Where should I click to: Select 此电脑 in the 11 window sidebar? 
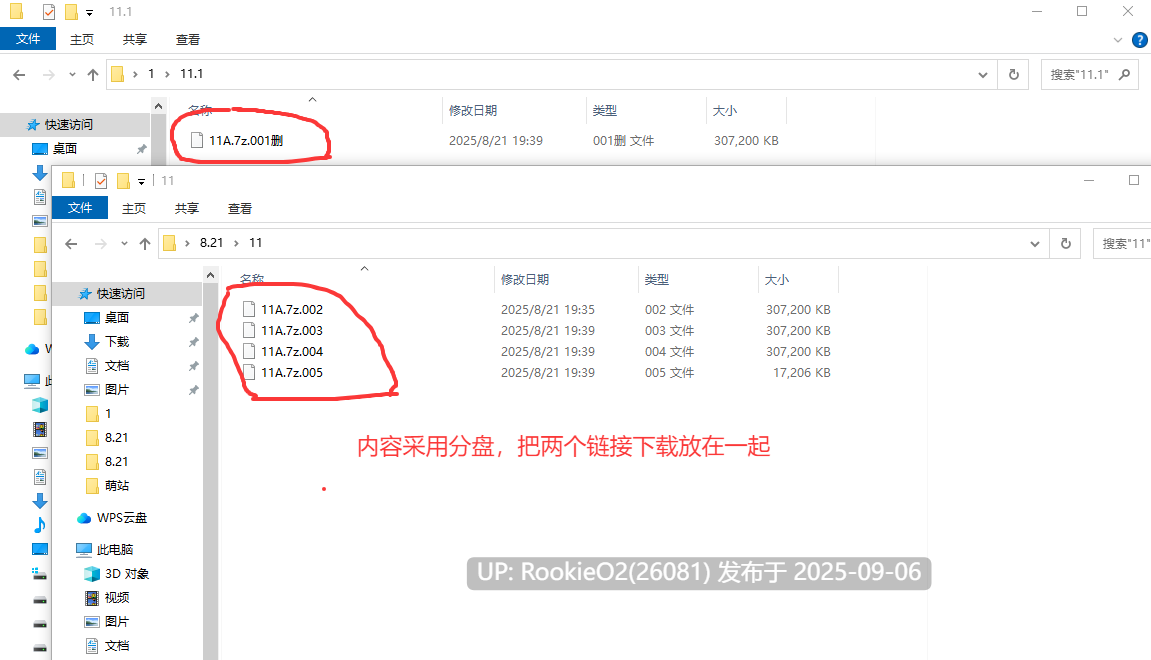(x=115, y=549)
